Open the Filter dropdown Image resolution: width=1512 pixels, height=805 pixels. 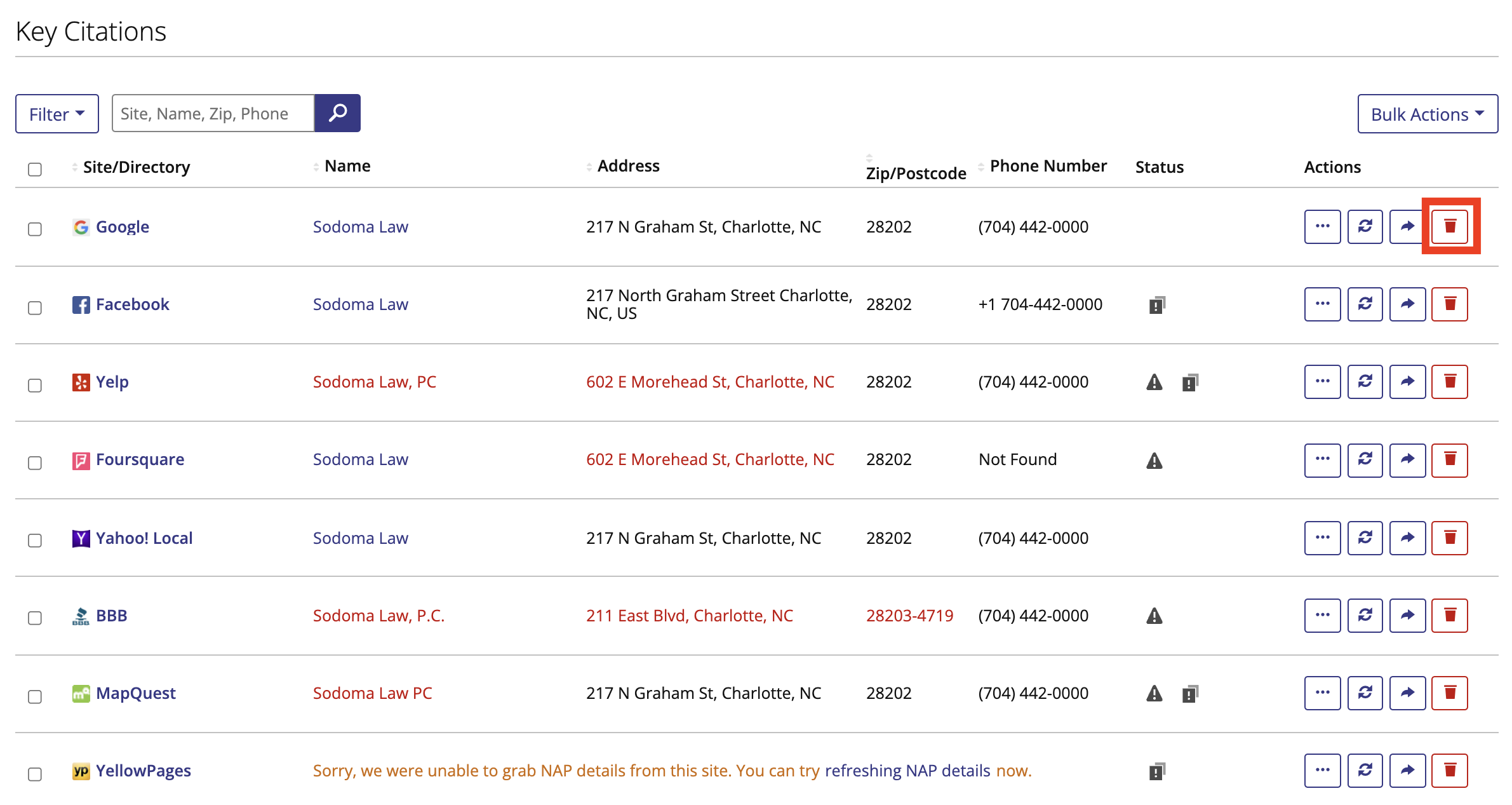[57, 113]
